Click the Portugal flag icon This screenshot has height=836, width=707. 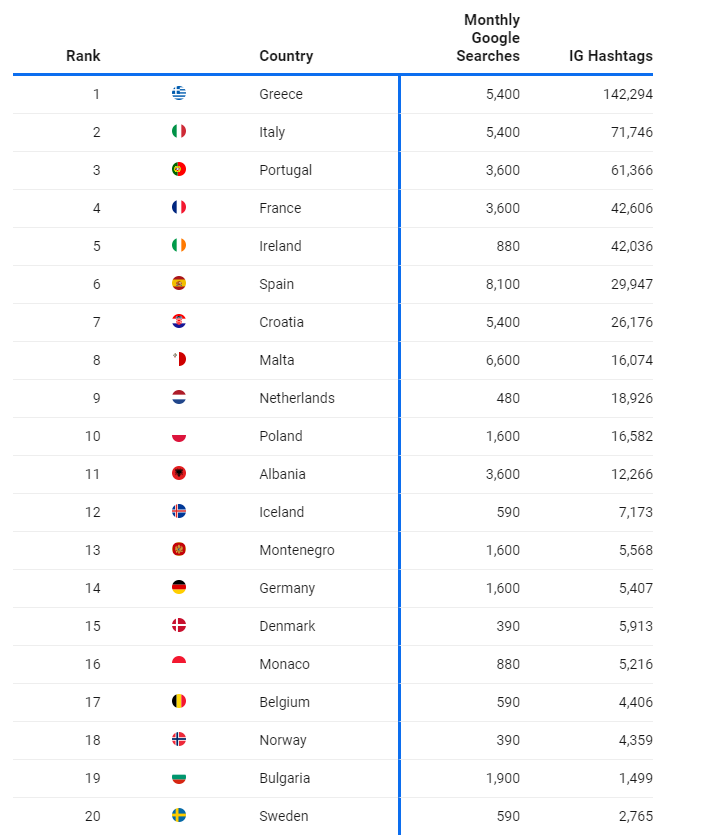pos(179,169)
